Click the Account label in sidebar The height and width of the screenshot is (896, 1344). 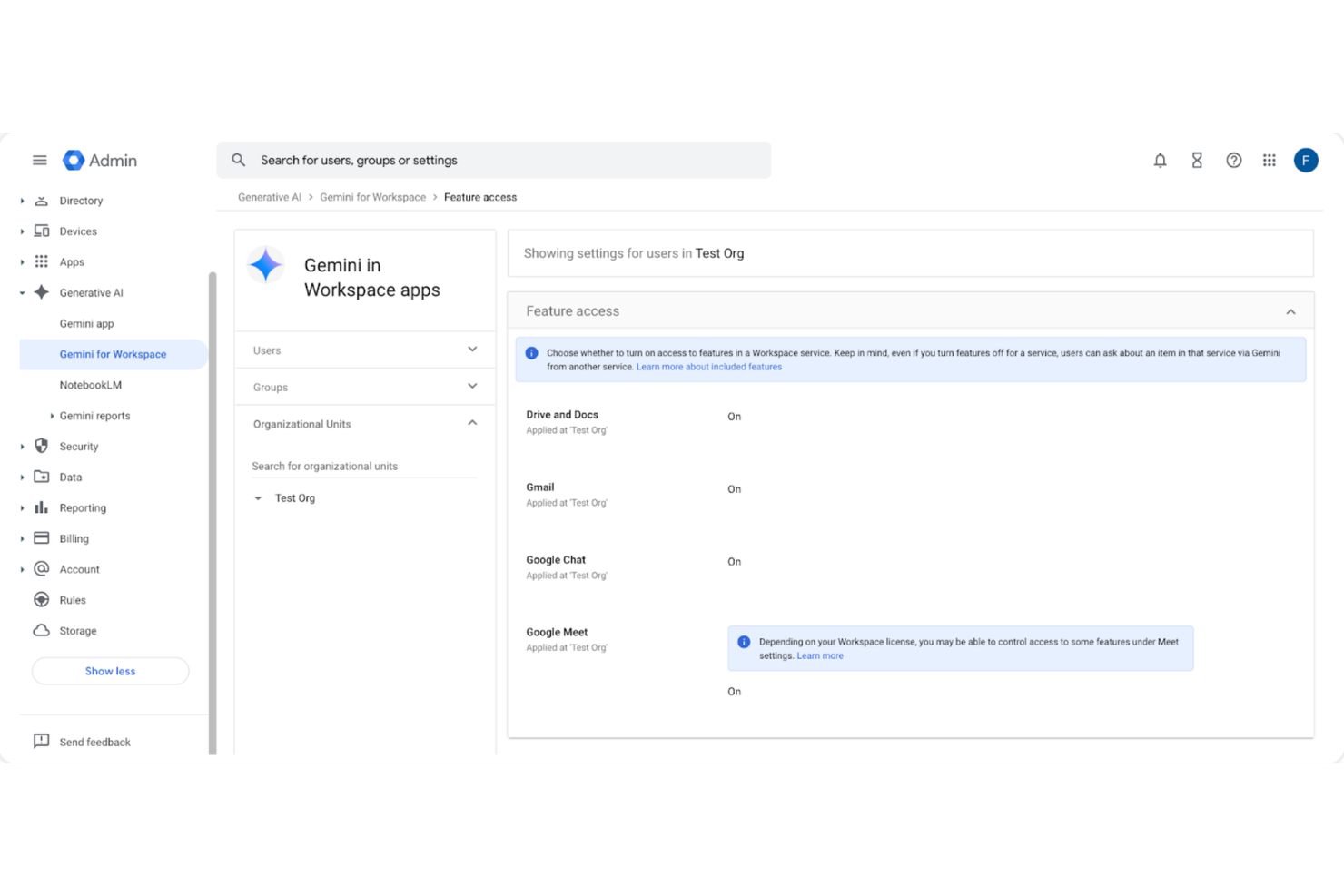point(80,570)
